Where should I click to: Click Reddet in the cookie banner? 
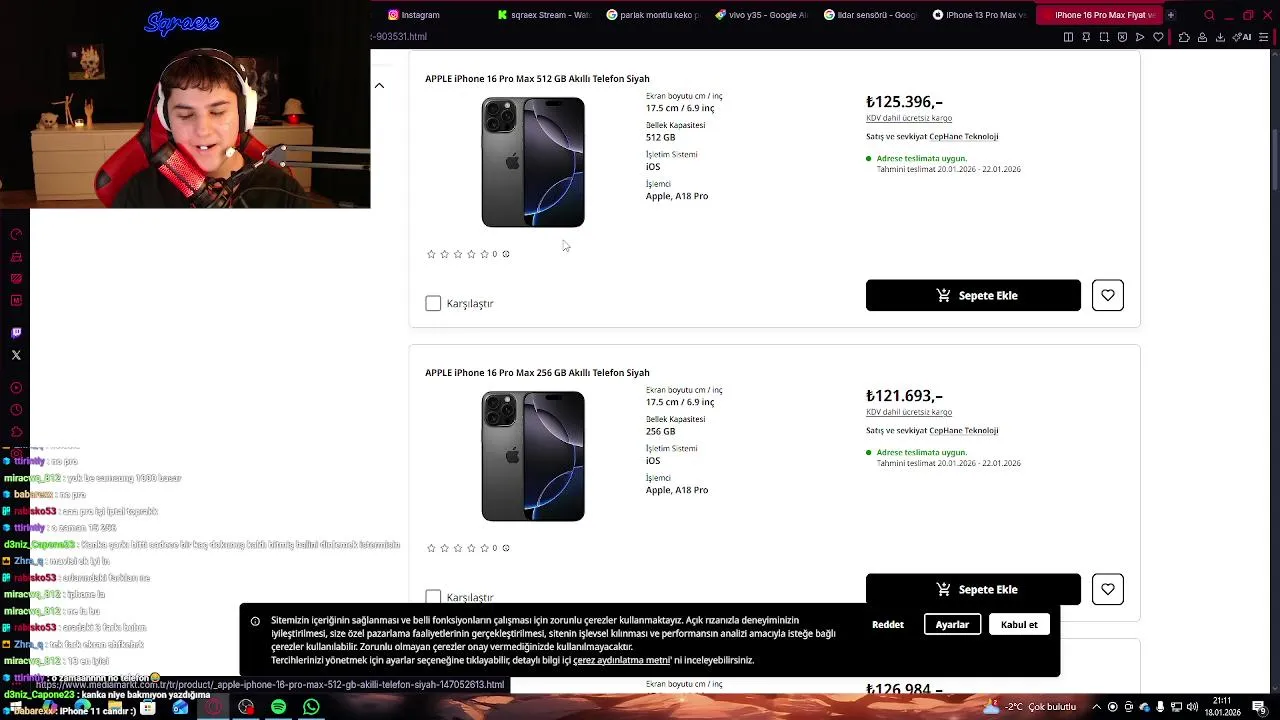point(888,624)
